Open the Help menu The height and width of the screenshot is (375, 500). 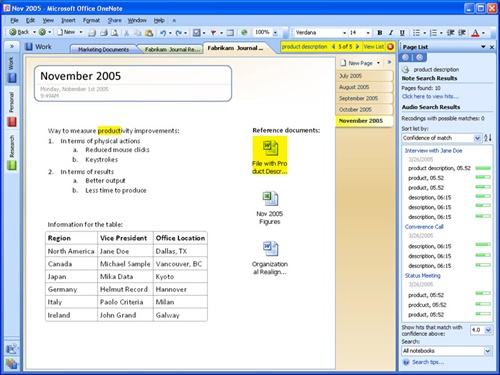coord(159,20)
